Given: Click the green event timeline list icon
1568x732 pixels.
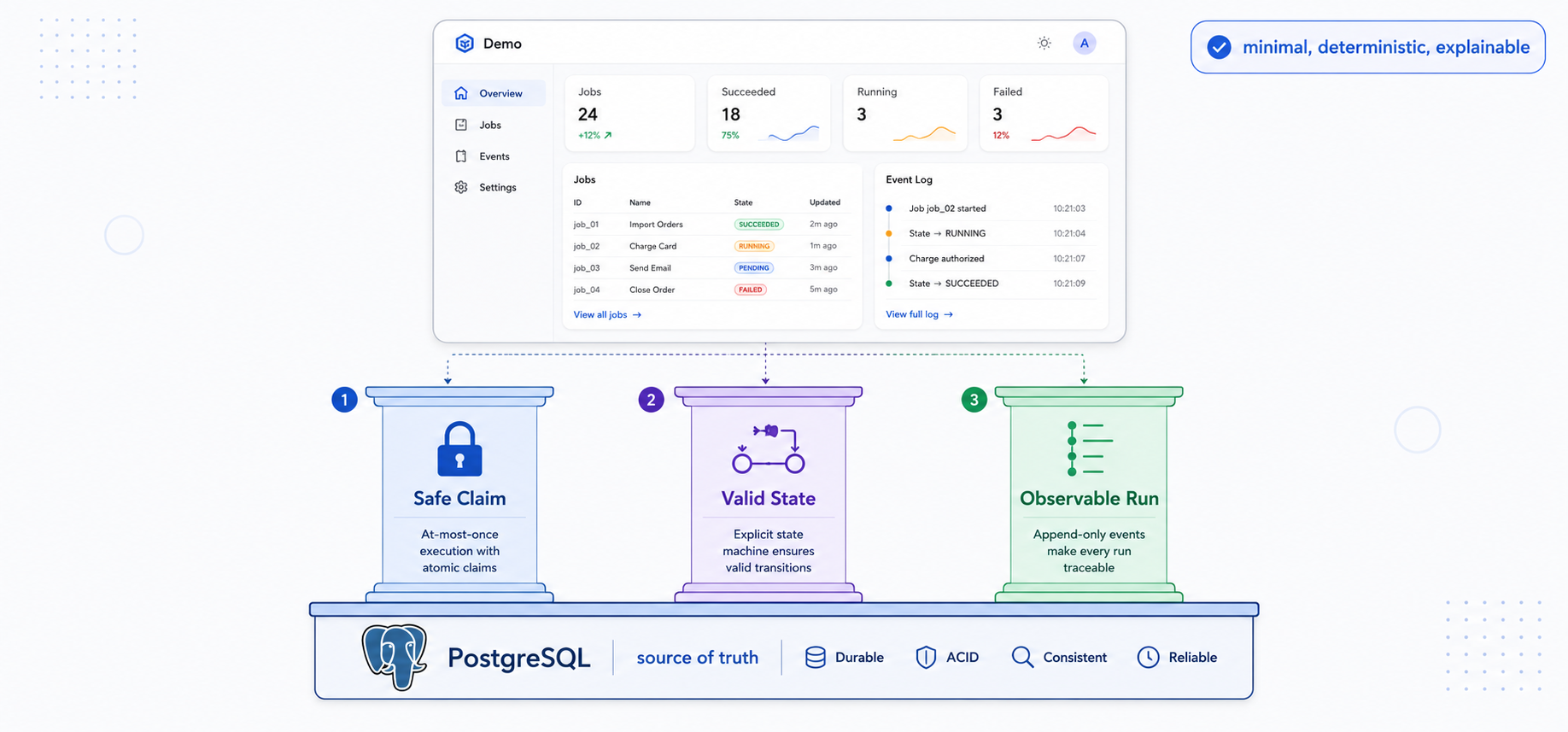Looking at the screenshot, I should [1090, 448].
